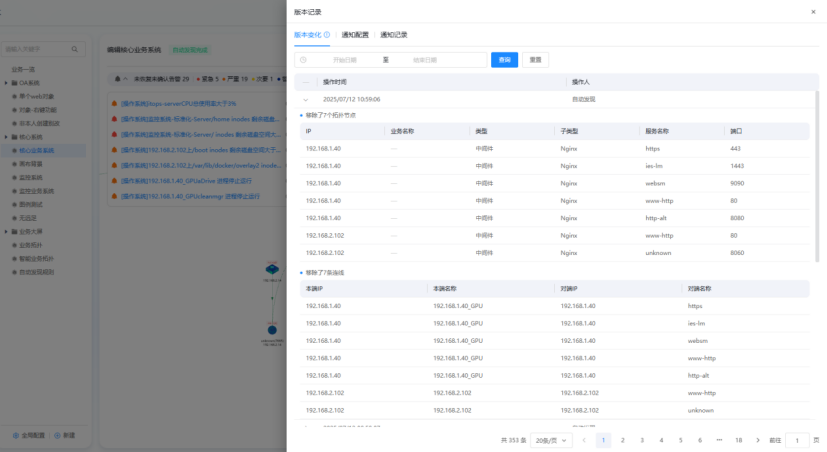This screenshot has height=452, width=827.
Task: Click the unknown service name in the node table
Action: (658, 253)
